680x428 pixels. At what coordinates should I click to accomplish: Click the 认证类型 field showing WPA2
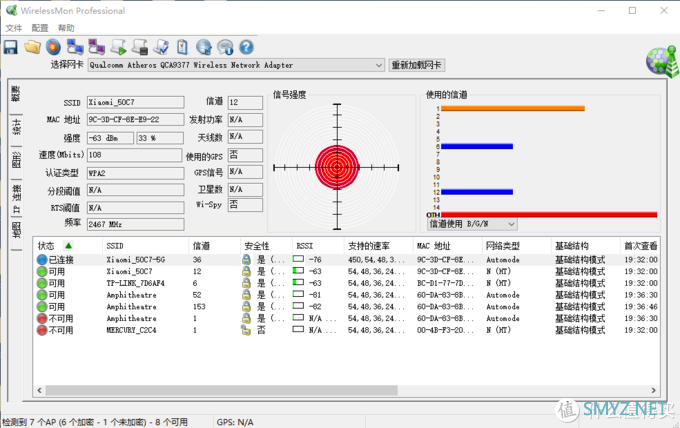click(x=135, y=173)
